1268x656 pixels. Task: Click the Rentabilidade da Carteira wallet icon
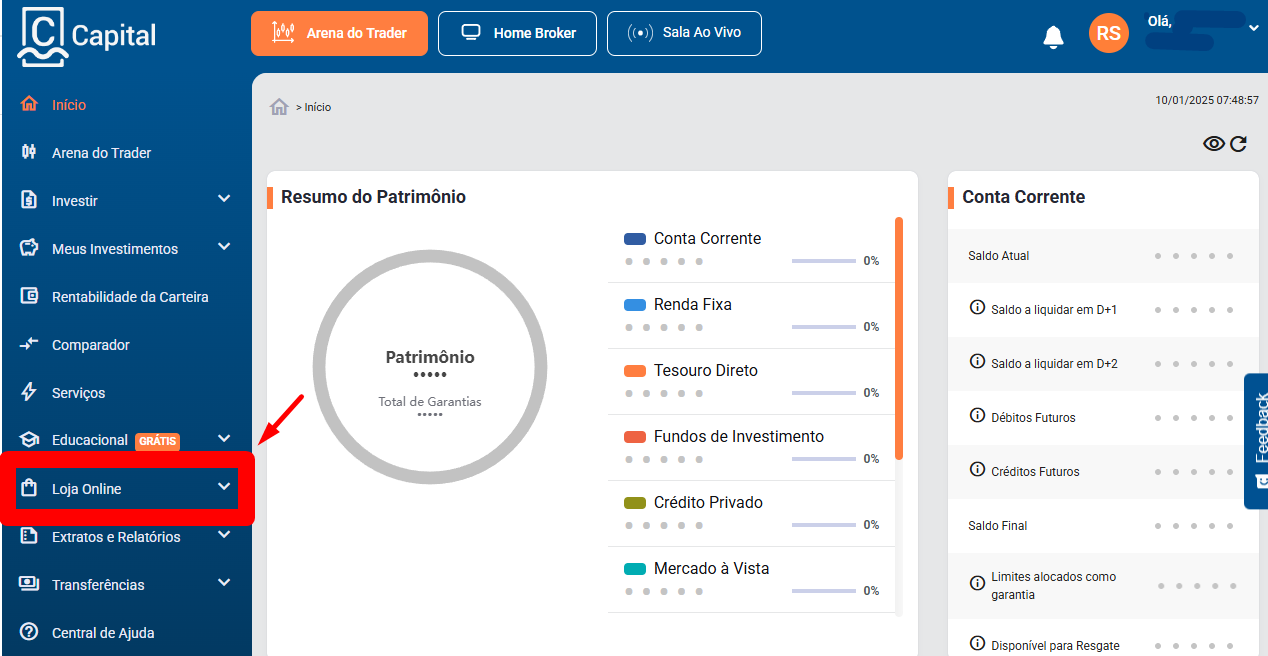(x=29, y=296)
